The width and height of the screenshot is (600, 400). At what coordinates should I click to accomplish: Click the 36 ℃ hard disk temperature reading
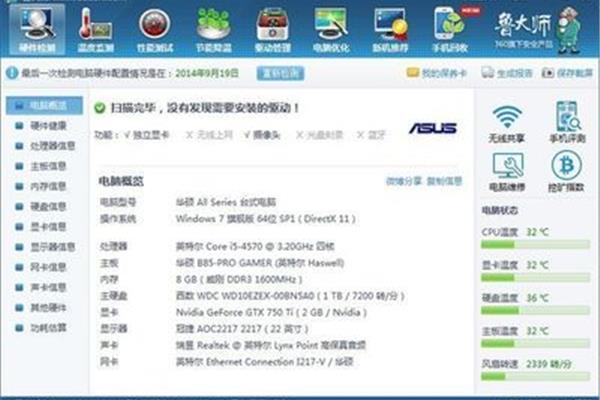click(x=537, y=298)
